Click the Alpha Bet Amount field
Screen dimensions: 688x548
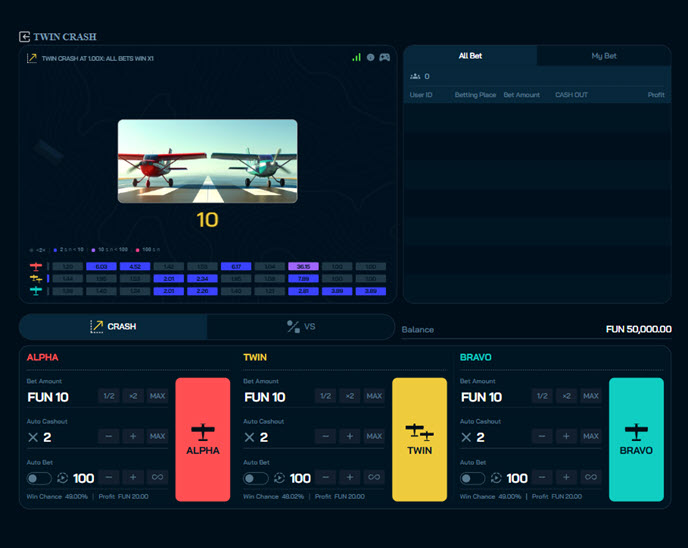coord(60,397)
